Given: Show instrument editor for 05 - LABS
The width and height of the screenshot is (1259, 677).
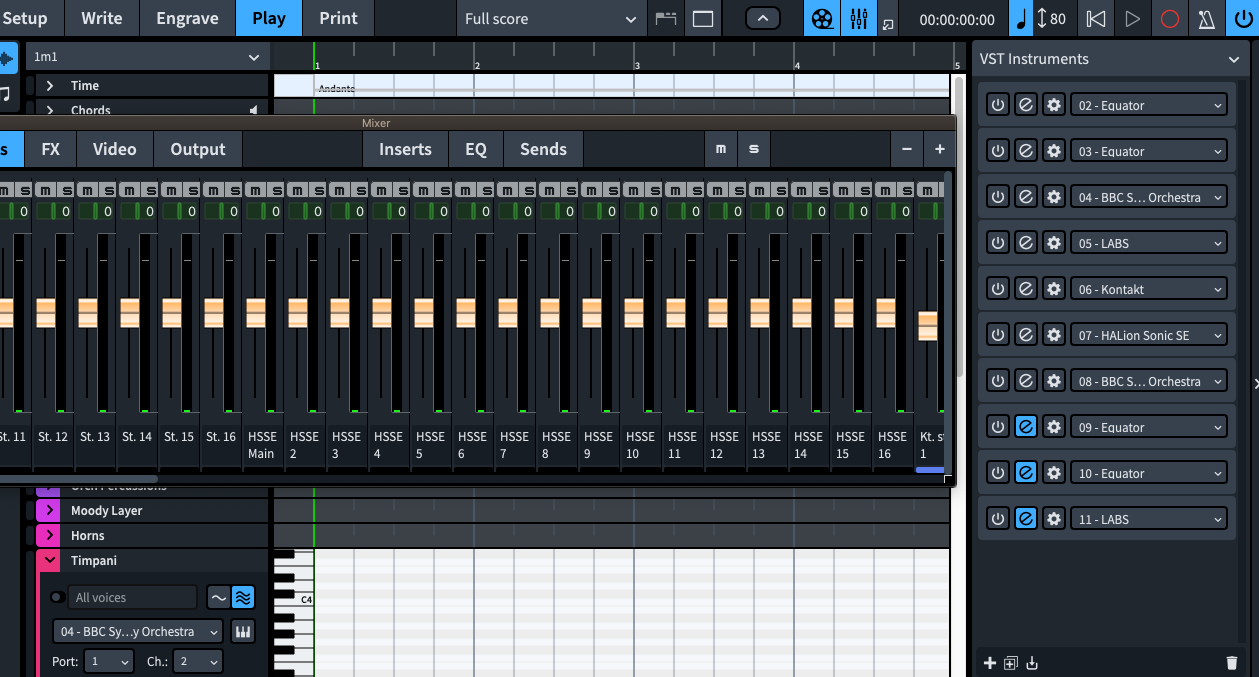Looking at the screenshot, I should pos(1025,243).
